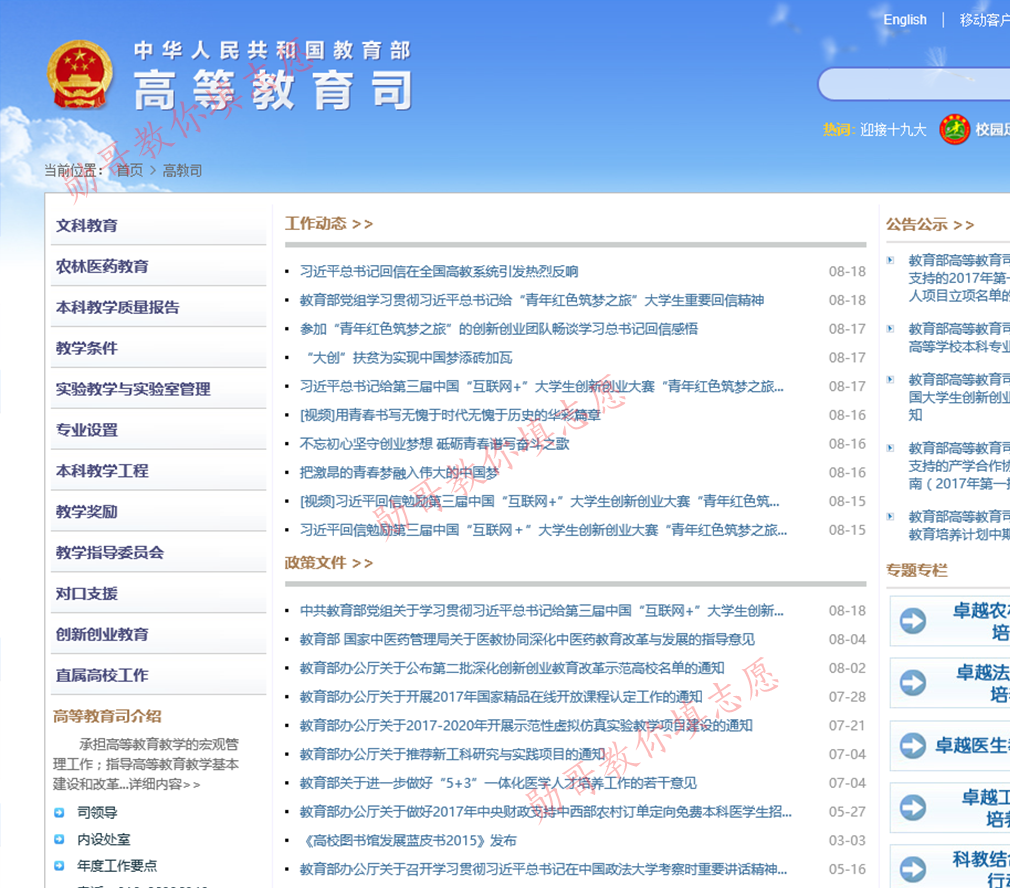Image resolution: width=1010 pixels, height=888 pixels.
Task: Select 对口支援 in the sidebar
Action: [x=87, y=594]
